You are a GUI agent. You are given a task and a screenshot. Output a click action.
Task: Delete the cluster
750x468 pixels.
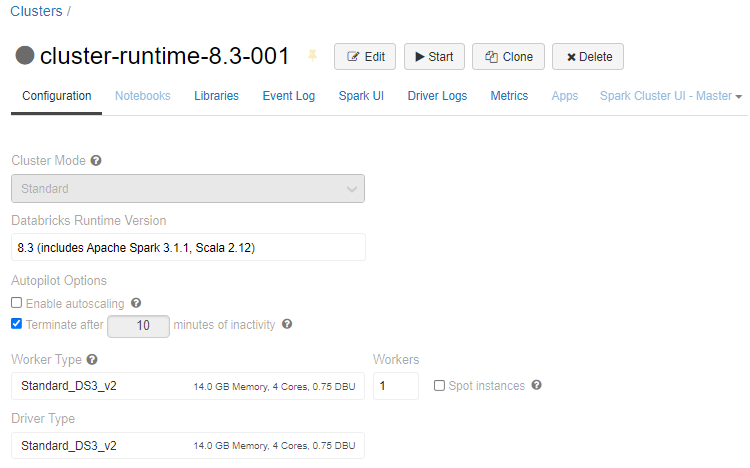588,56
